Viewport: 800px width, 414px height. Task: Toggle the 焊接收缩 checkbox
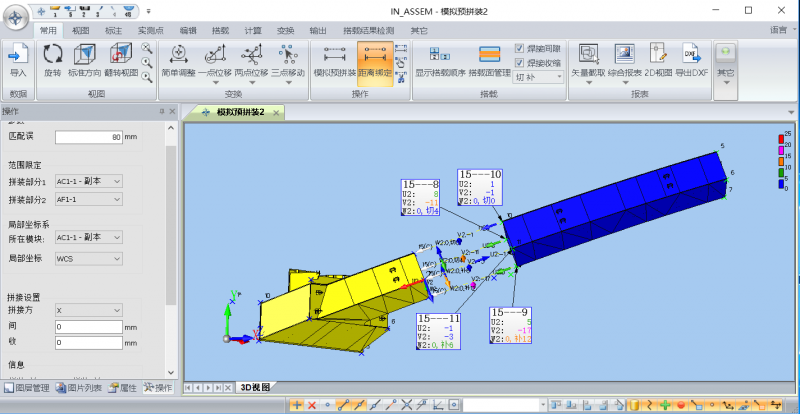click(x=519, y=63)
